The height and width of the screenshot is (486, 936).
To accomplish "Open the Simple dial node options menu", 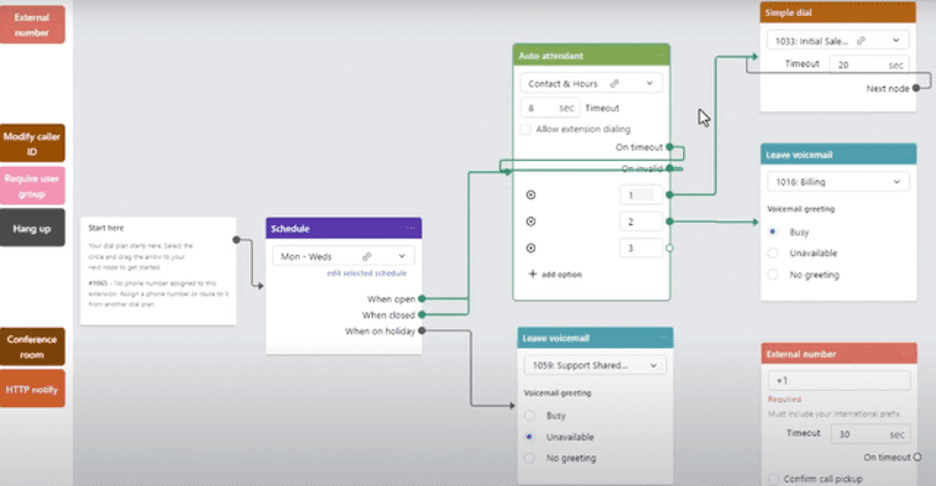I will pyautogui.click(x=905, y=12).
